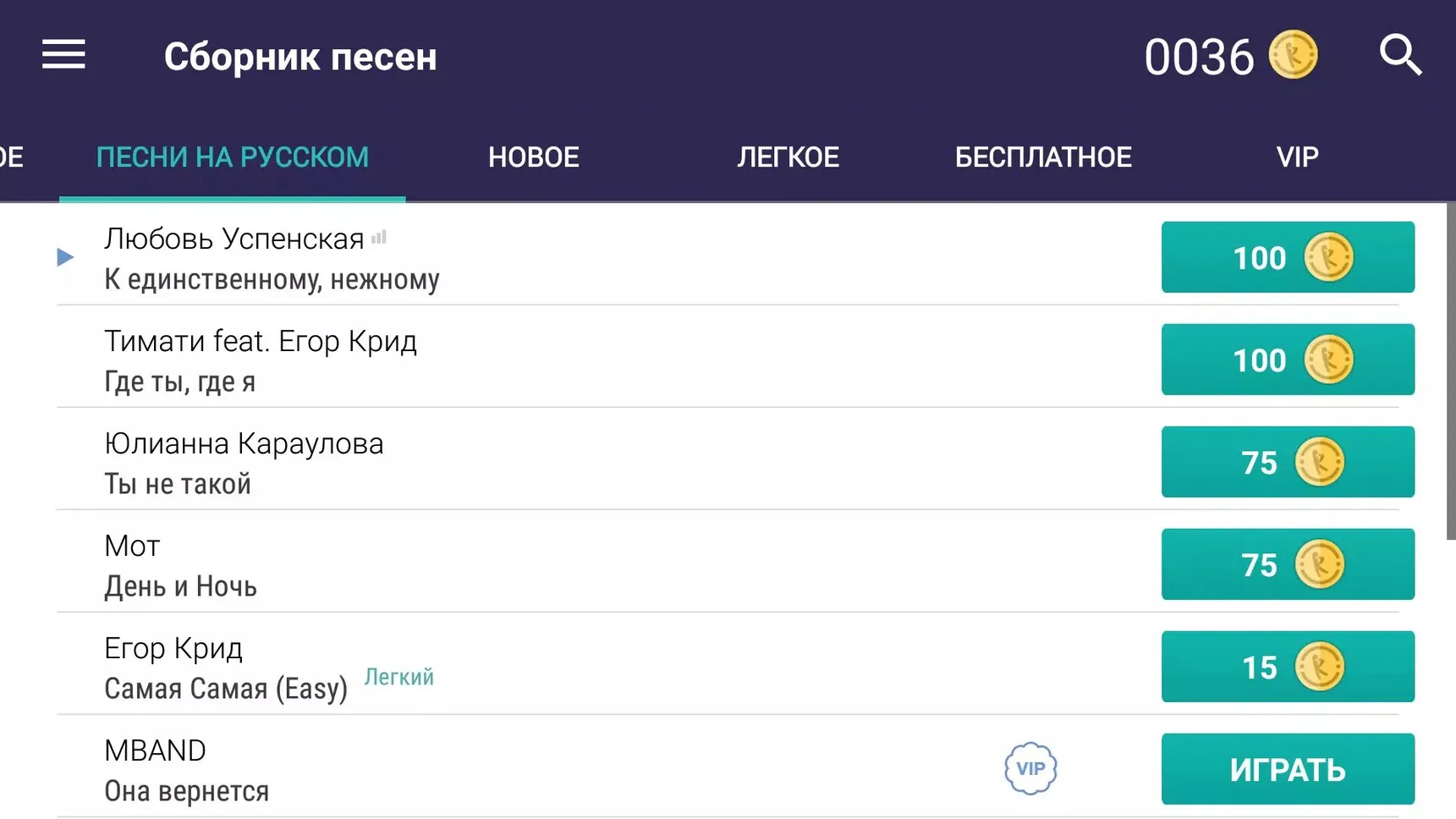Open the БЕСПЛАТНОЕ tab
Viewport: 1456px width, 819px height.
tap(1043, 157)
